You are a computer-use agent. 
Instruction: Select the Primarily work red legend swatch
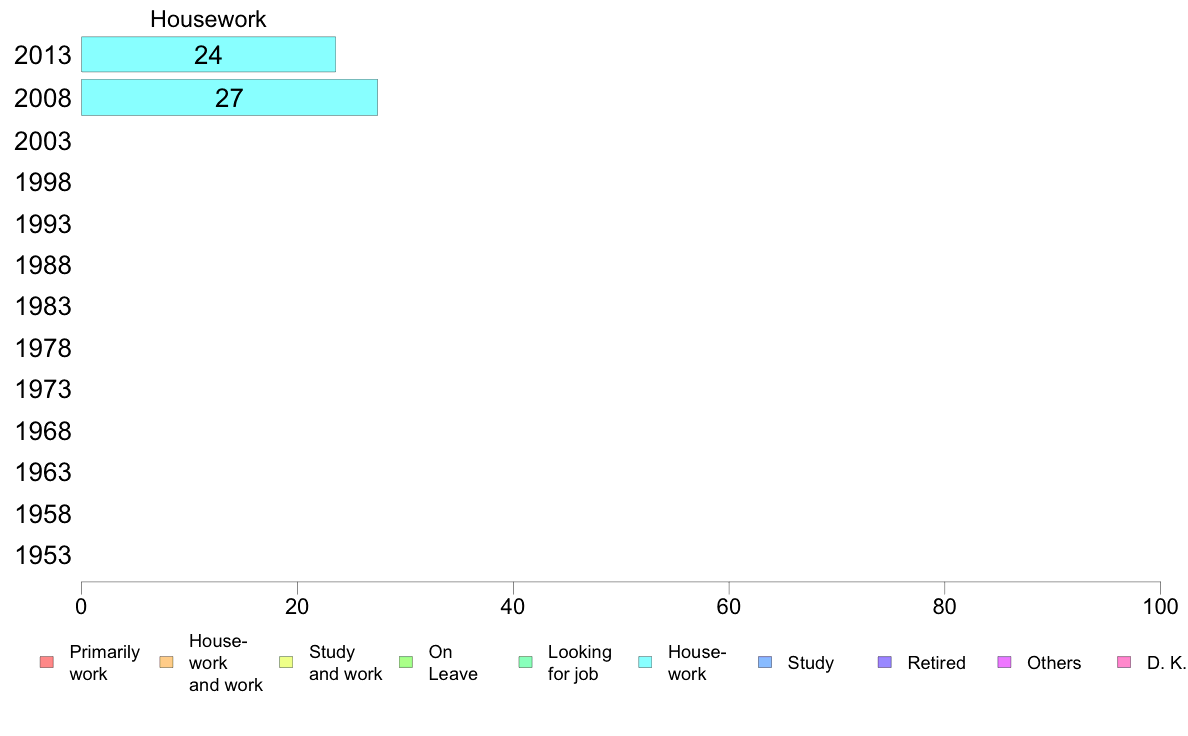(47, 662)
